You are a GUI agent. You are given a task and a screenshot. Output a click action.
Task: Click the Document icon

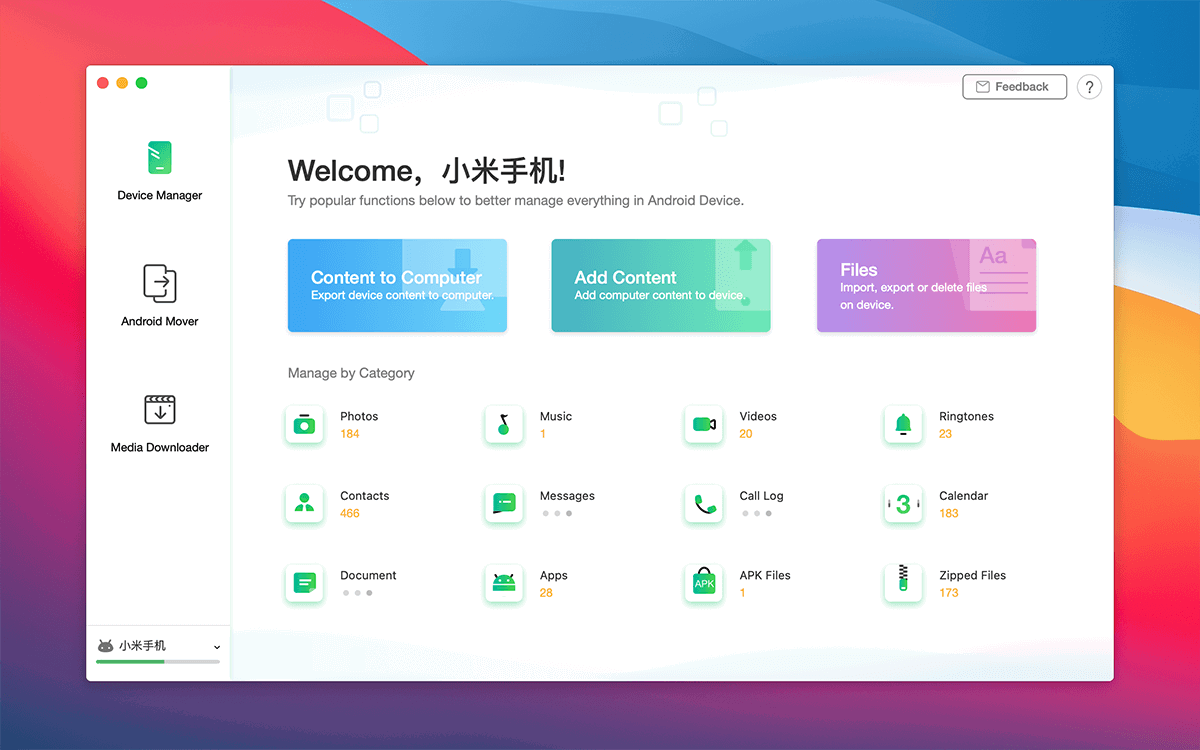[x=304, y=583]
